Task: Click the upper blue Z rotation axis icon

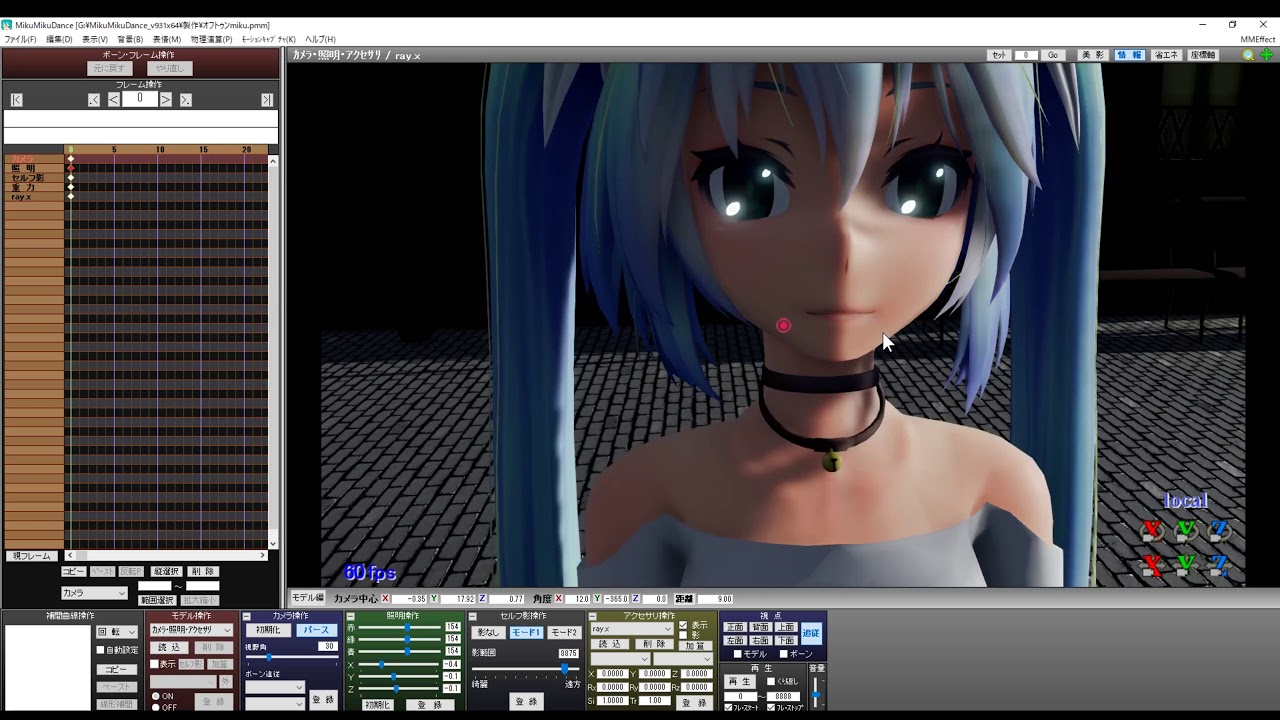Action: [1219, 530]
